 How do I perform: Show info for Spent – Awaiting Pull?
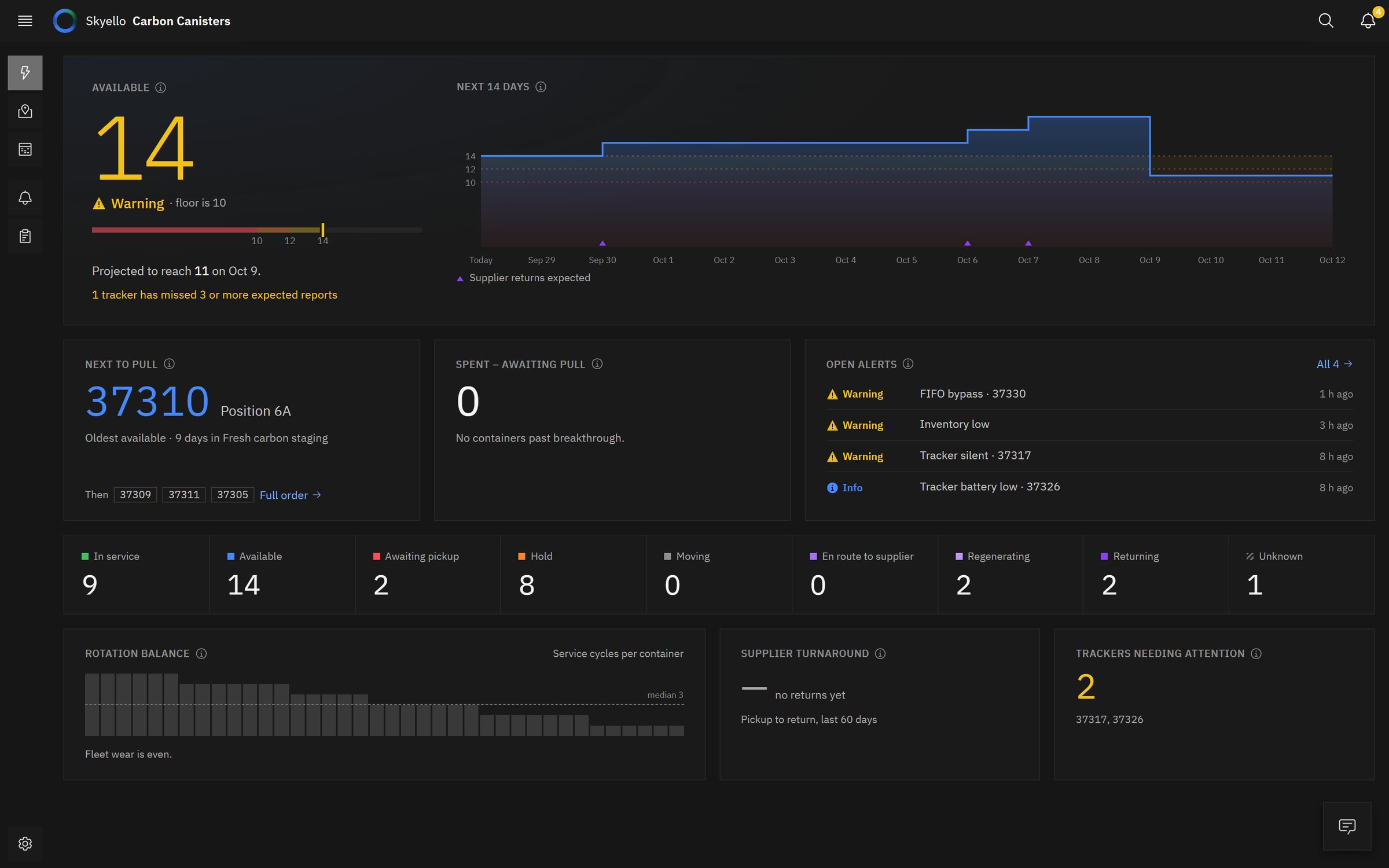(x=597, y=364)
